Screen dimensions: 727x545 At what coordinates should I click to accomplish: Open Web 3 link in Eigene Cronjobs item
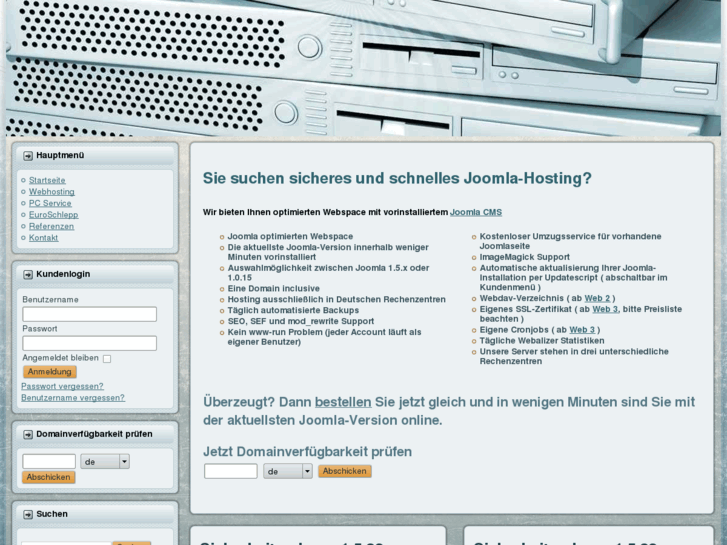(582, 330)
